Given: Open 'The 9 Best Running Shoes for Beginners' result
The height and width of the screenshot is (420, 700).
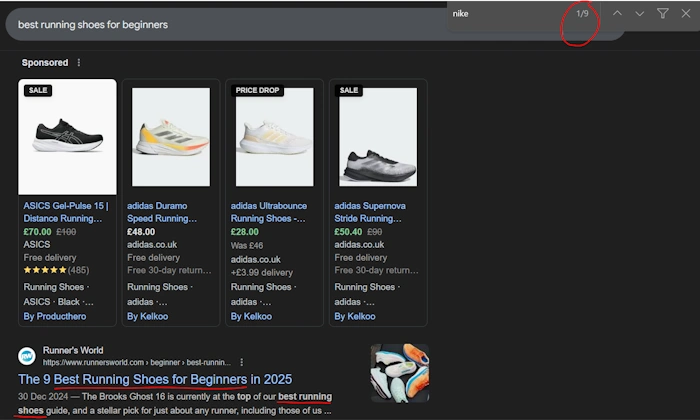Looking at the screenshot, I should click(x=155, y=379).
